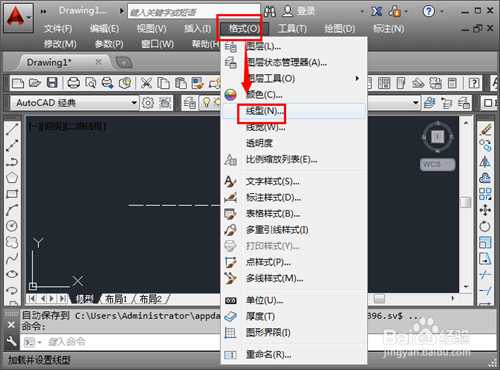Select the Polygon tool
The height and width of the screenshot is (370, 500).
pos(12,178)
